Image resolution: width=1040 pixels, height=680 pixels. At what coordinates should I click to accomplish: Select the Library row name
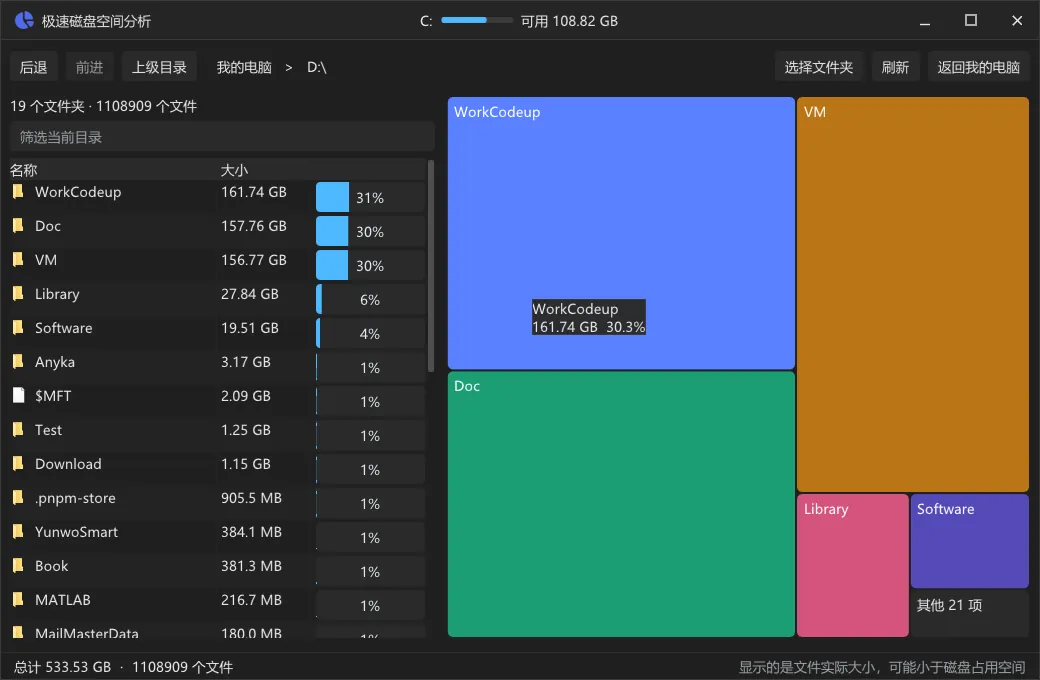click(57, 294)
